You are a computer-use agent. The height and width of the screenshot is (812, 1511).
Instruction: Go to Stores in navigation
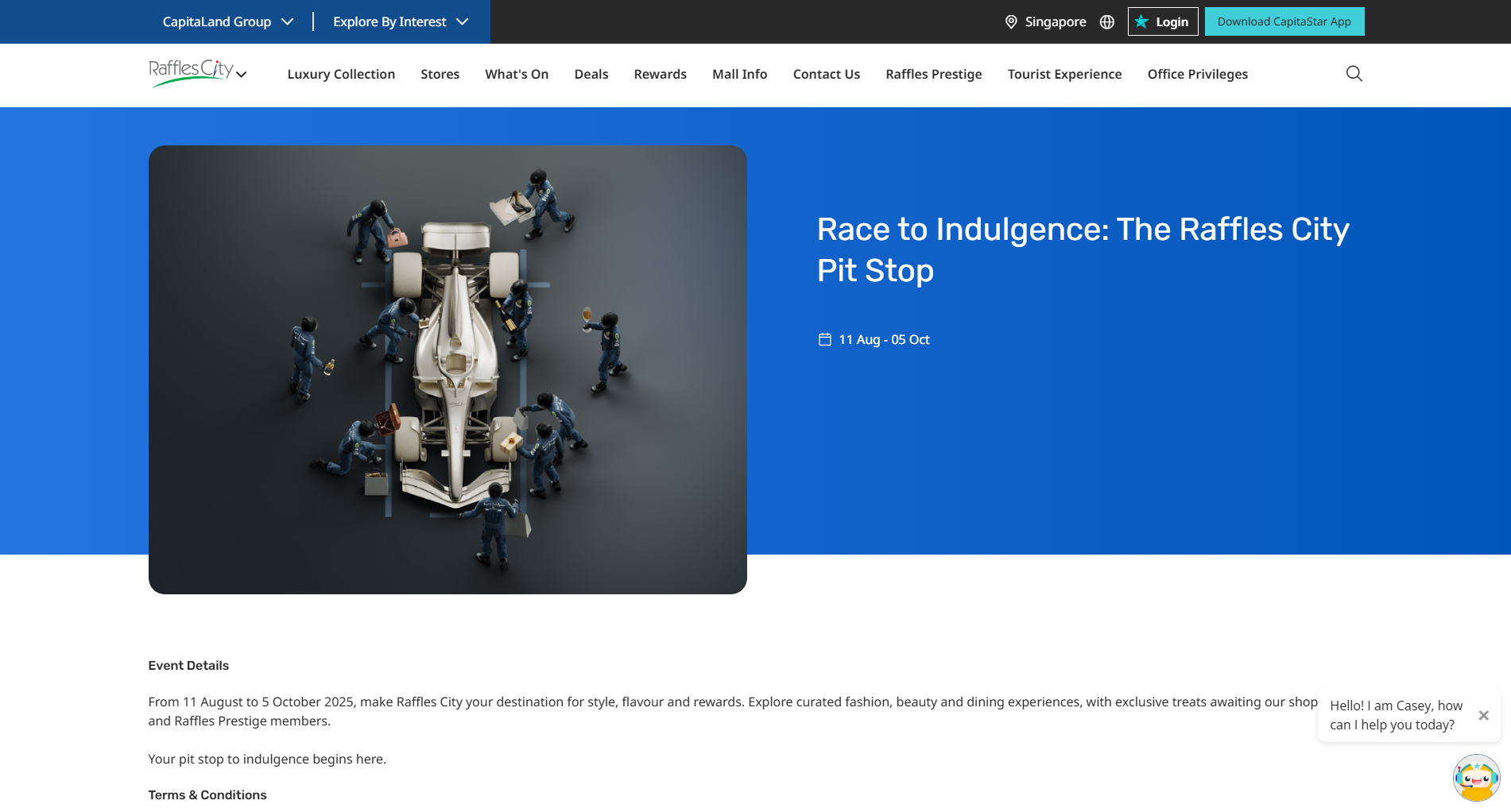coord(440,74)
